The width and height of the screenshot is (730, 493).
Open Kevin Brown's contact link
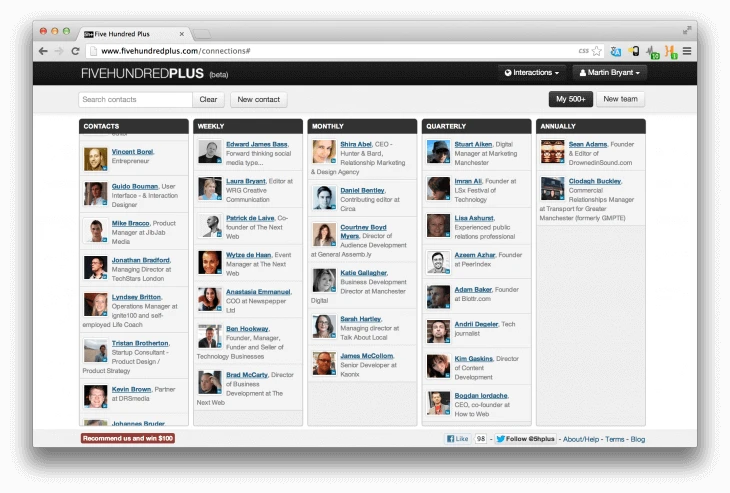click(x=131, y=389)
